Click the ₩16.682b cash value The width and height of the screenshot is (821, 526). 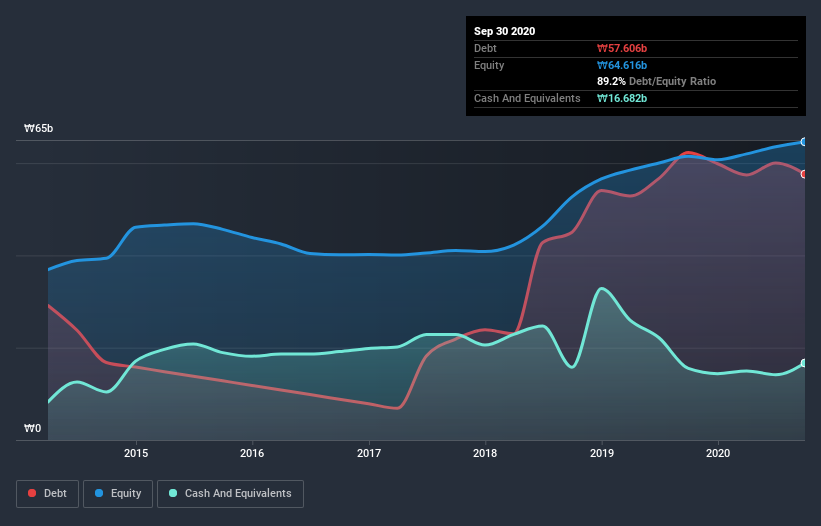pyautogui.click(x=622, y=98)
